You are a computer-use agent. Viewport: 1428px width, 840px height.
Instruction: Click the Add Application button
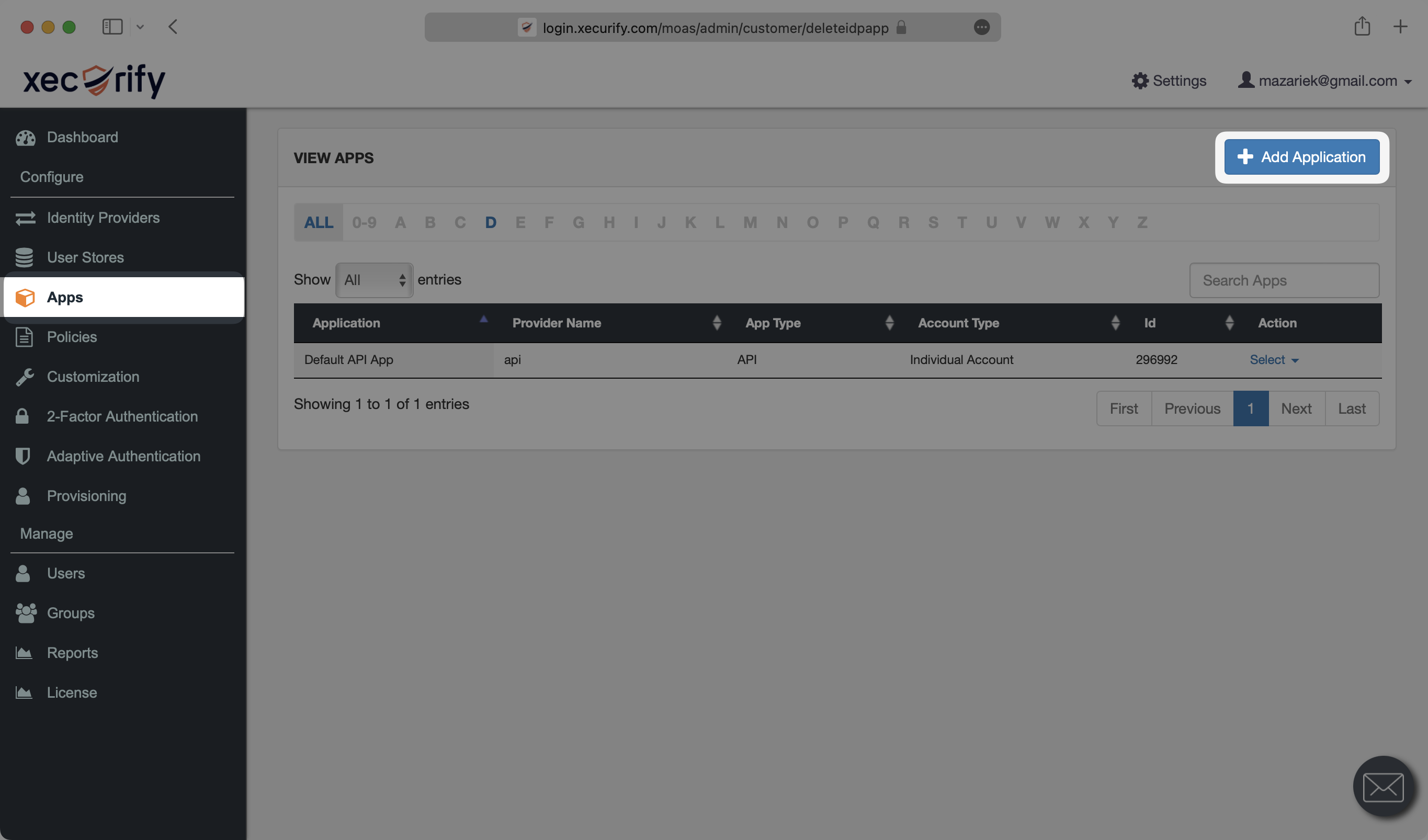(x=1301, y=157)
